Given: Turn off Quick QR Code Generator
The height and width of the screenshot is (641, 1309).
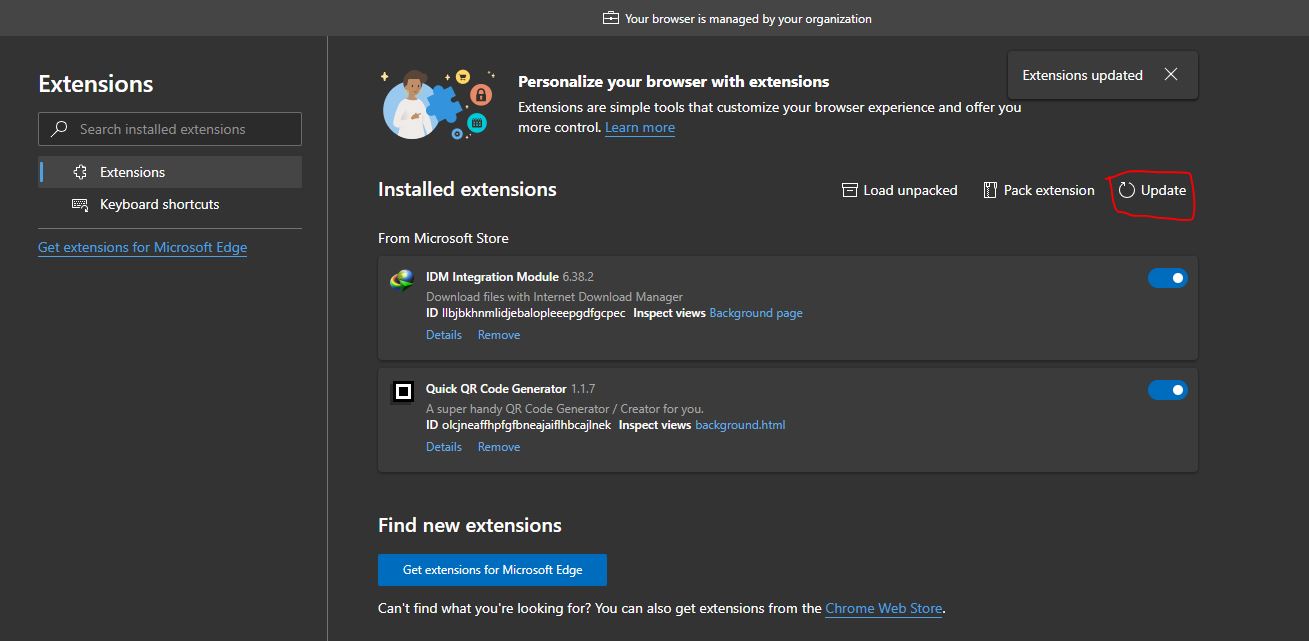Looking at the screenshot, I should point(1167,389).
